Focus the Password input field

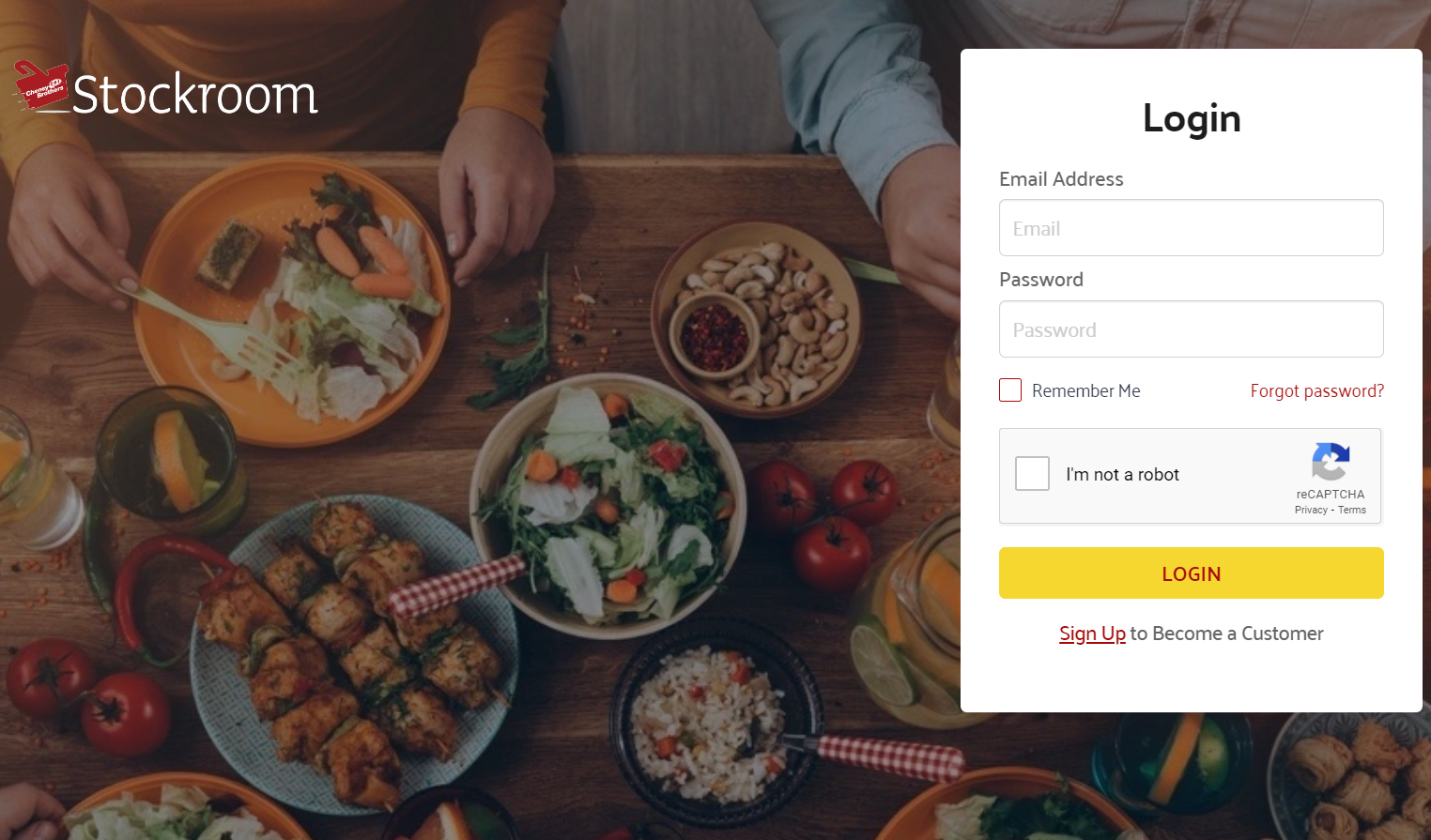1191,329
